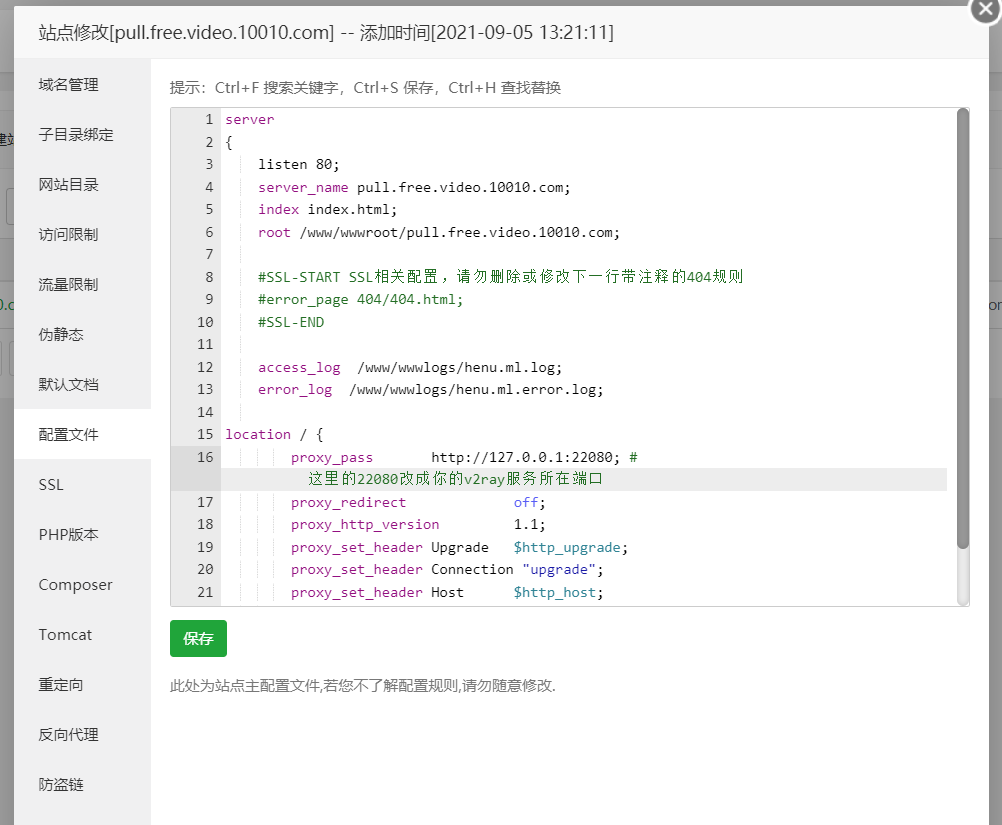Open the 域名管理 tab
The height and width of the screenshot is (825, 1002).
tap(69, 85)
